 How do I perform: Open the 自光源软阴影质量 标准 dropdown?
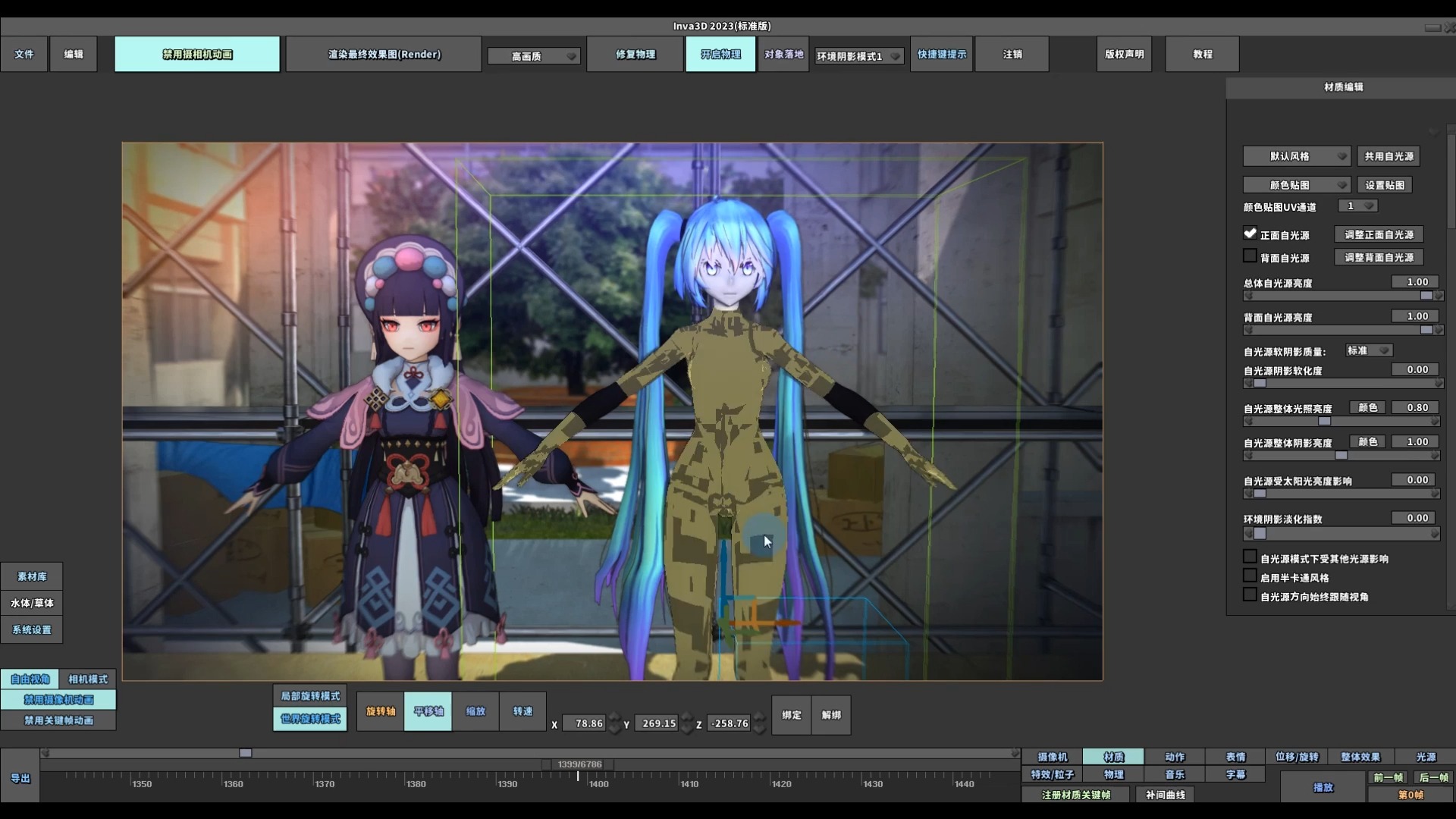(1369, 350)
